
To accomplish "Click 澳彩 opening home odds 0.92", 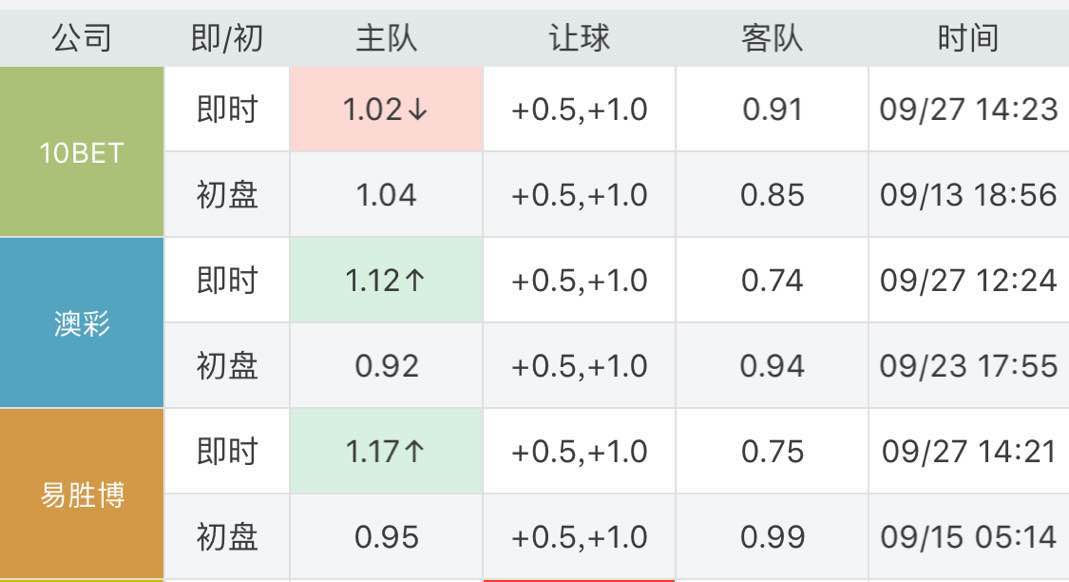I will click(x=386, y=366).
